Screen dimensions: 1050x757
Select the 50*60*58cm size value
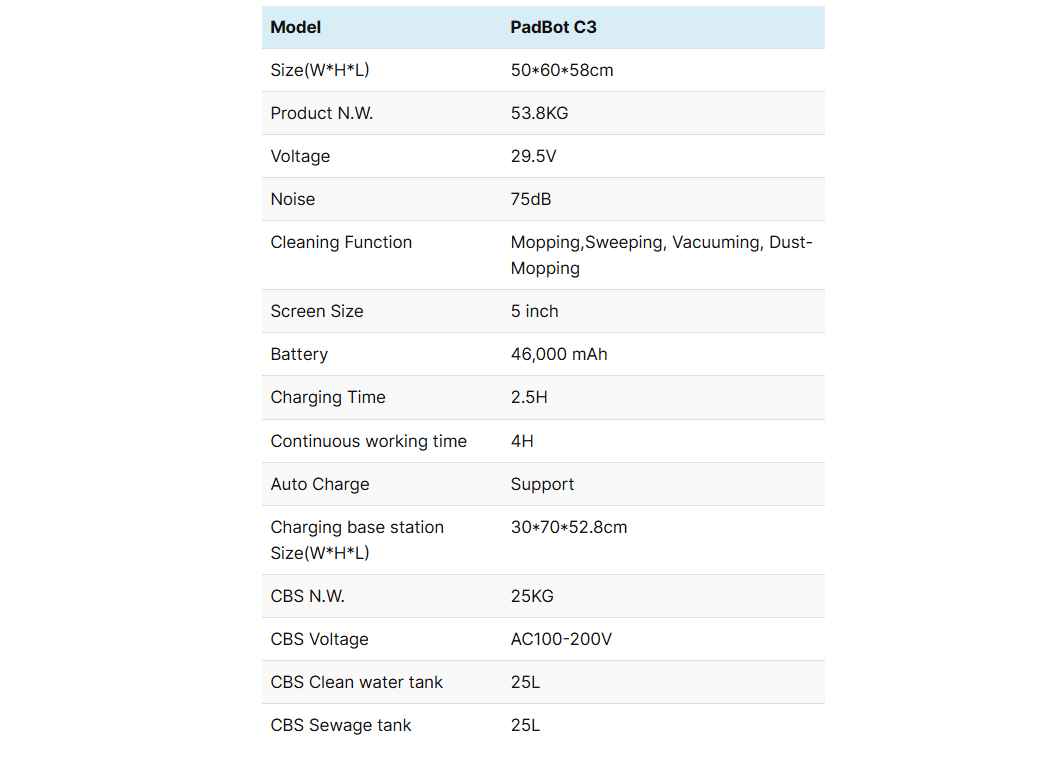pyautogui.click(x=562, y=70)
